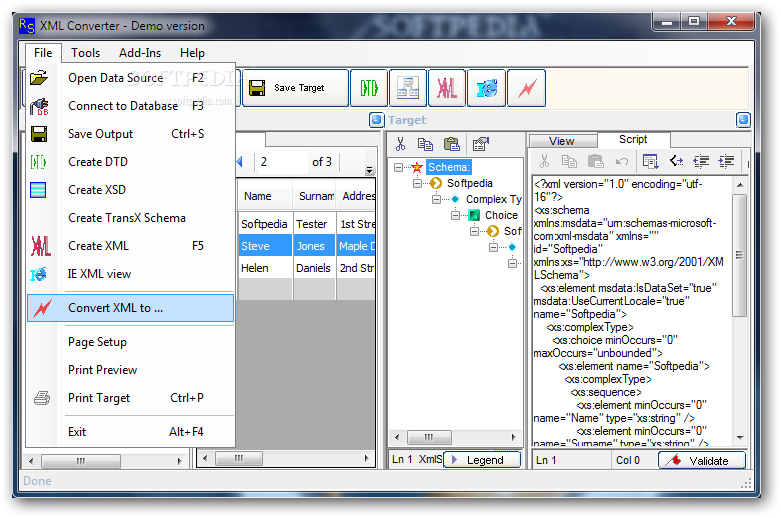Go to previous record with blue arrow

click(240, 161)
